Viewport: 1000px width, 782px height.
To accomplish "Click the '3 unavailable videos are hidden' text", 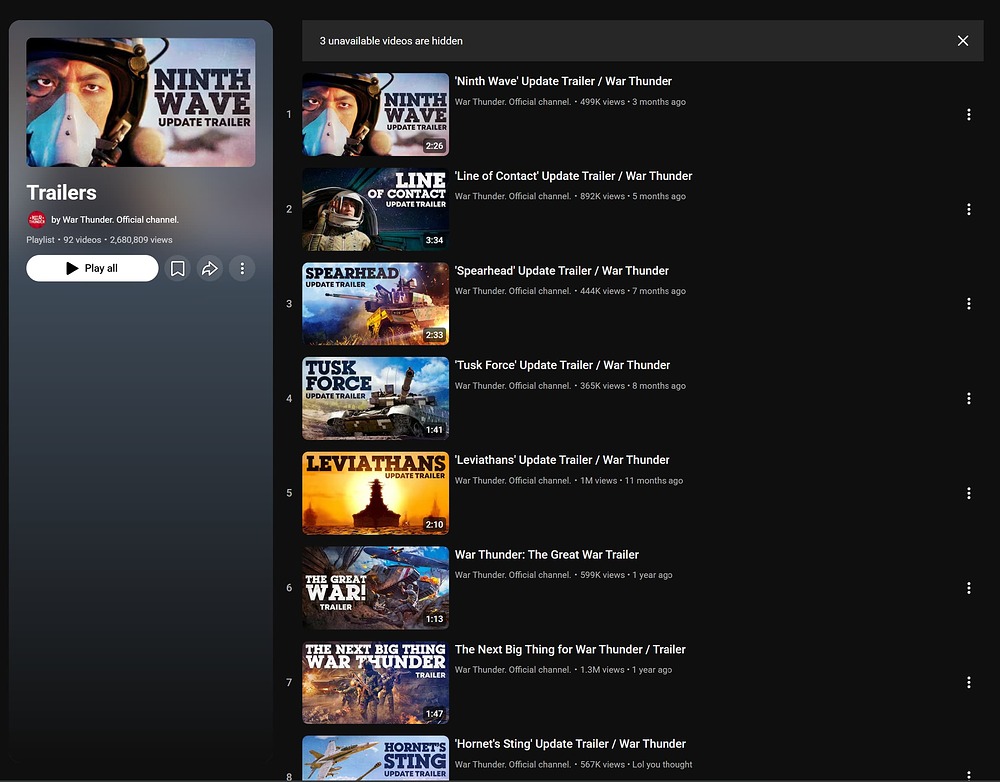I will 391,41.
